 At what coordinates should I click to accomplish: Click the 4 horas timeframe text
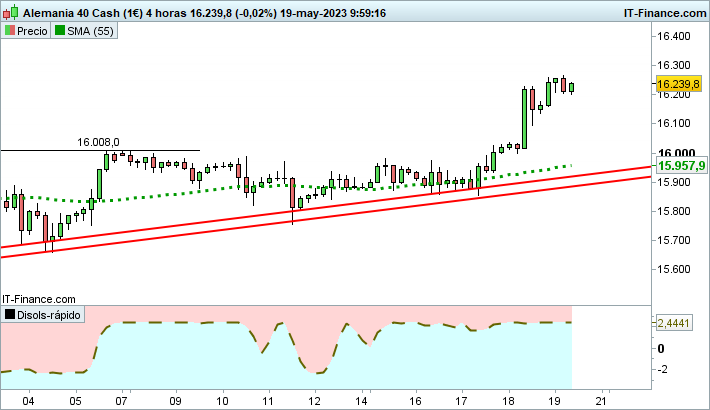166,13
